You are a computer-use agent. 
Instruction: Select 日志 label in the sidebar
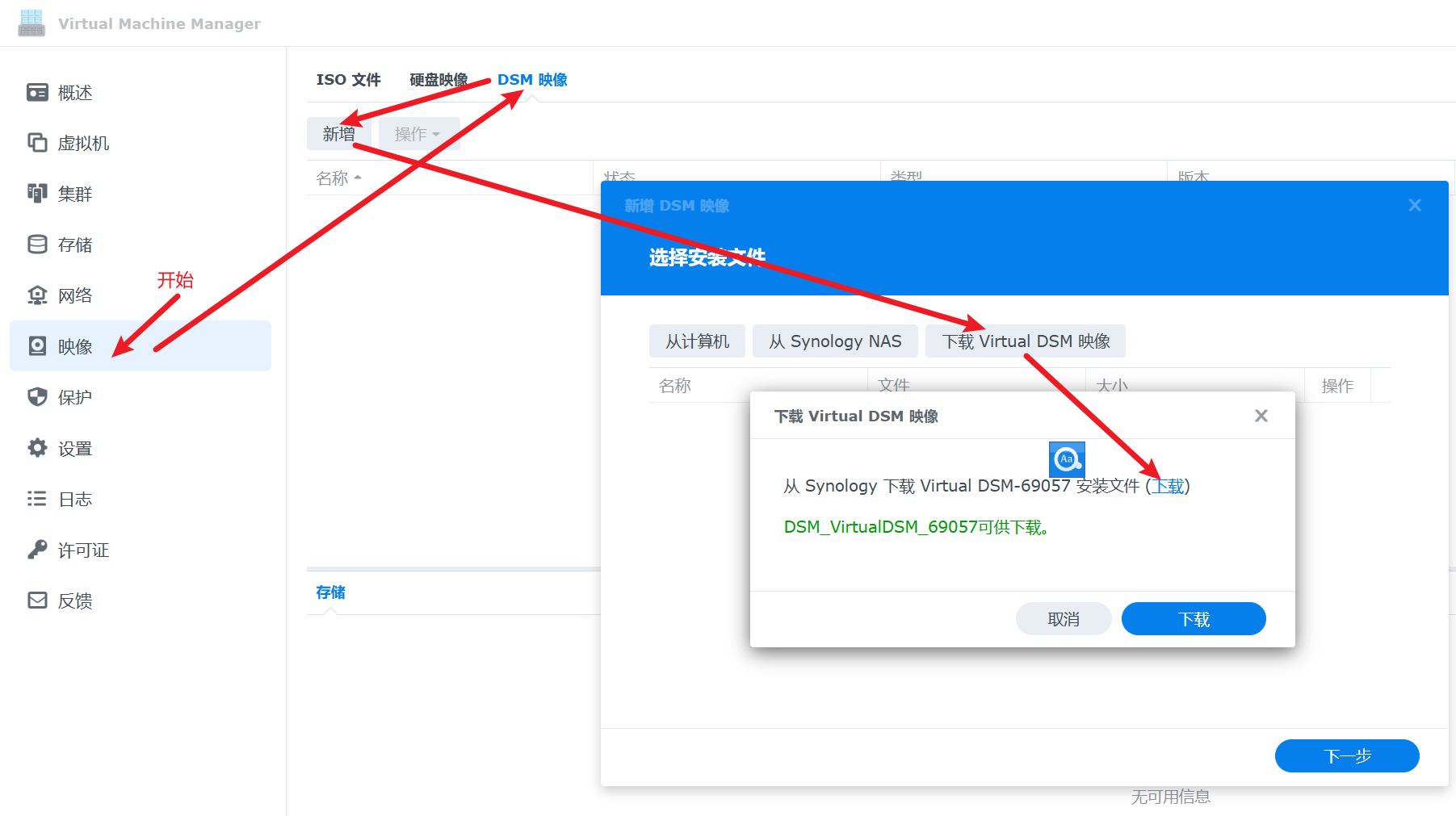(x=75, y=500)
